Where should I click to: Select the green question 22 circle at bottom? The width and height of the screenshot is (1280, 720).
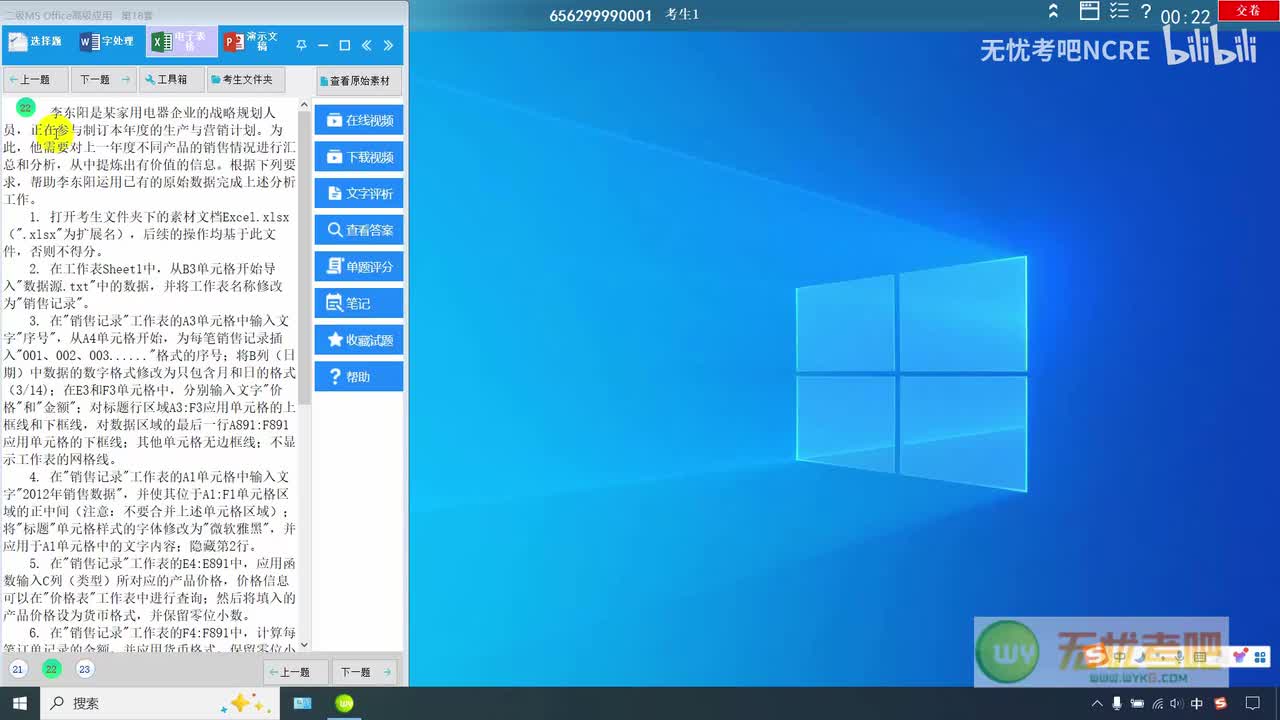(x=51, y=669)
